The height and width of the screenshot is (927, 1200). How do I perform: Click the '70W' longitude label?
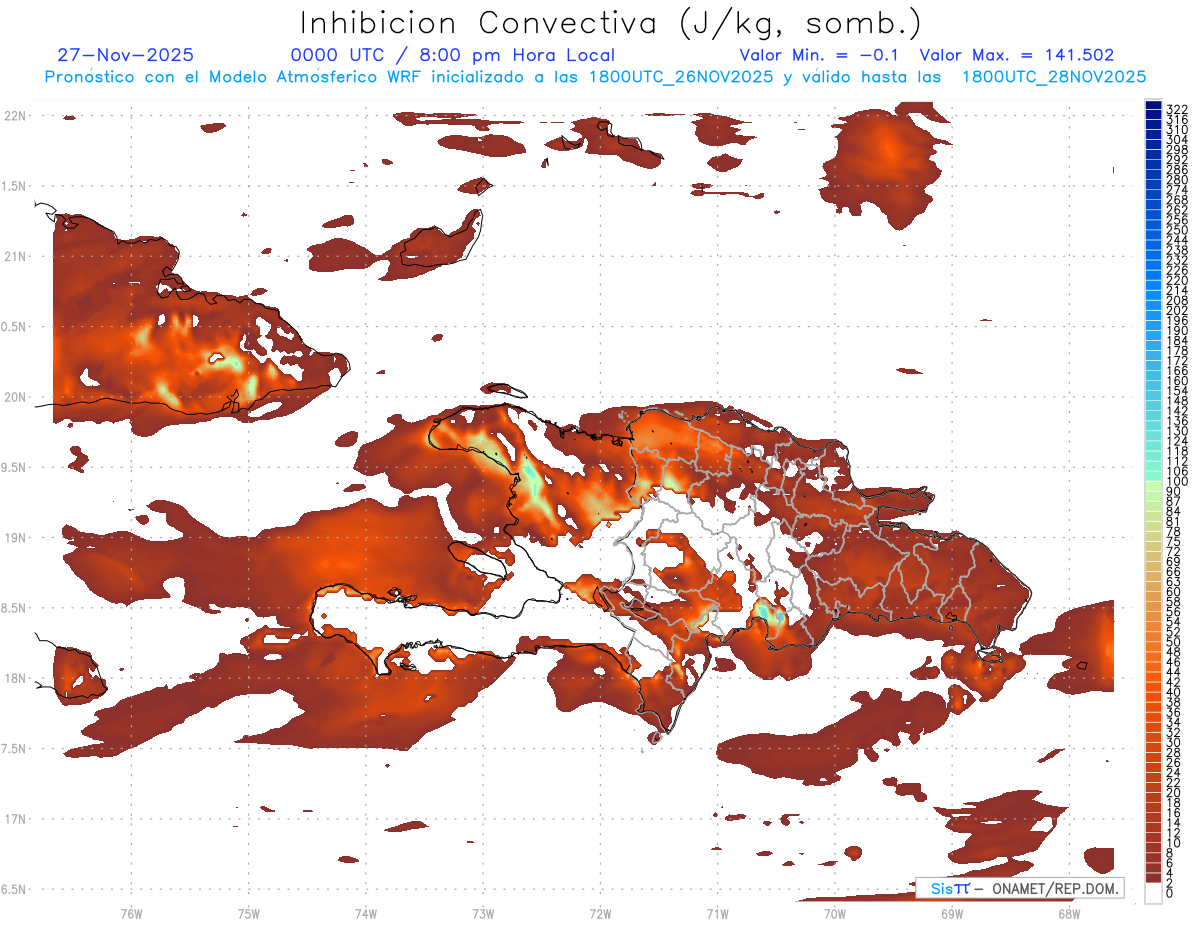[x=834, y=912]
